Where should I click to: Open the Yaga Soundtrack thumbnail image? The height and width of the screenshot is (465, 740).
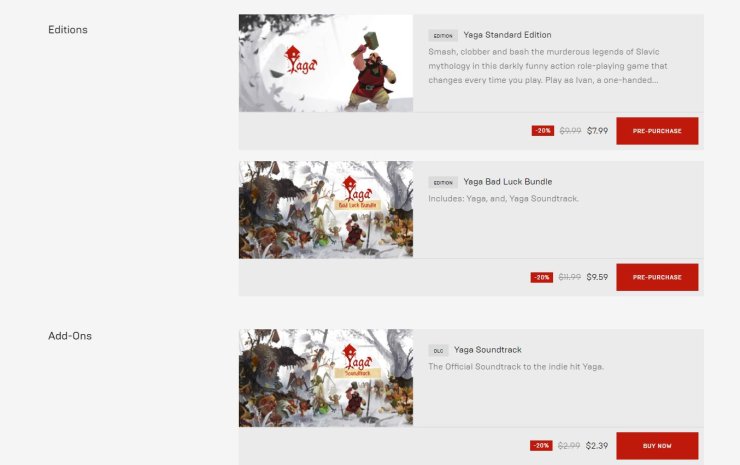(x=326, y=378)
